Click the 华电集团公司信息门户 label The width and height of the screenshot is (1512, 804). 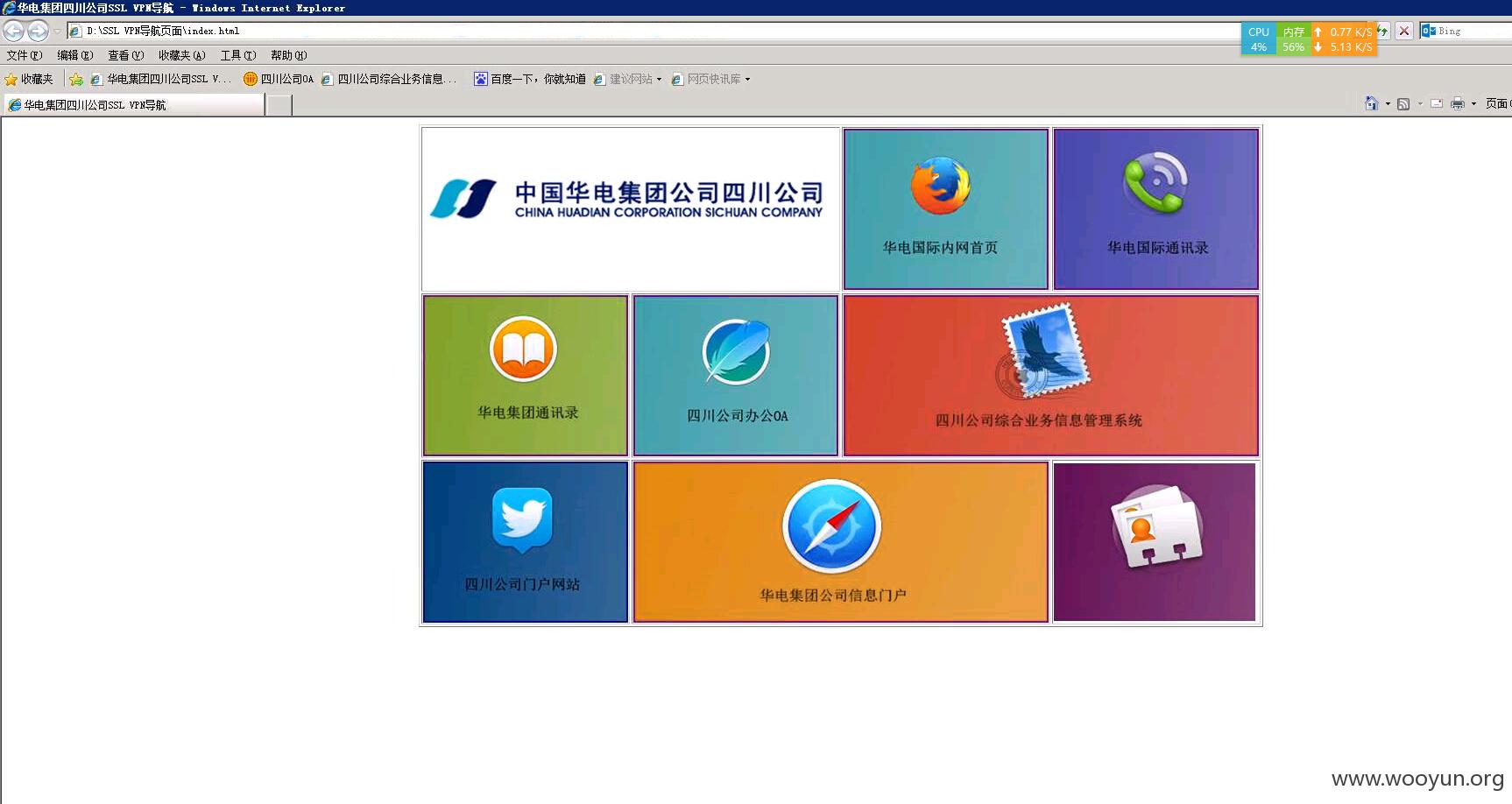[833, 596]
